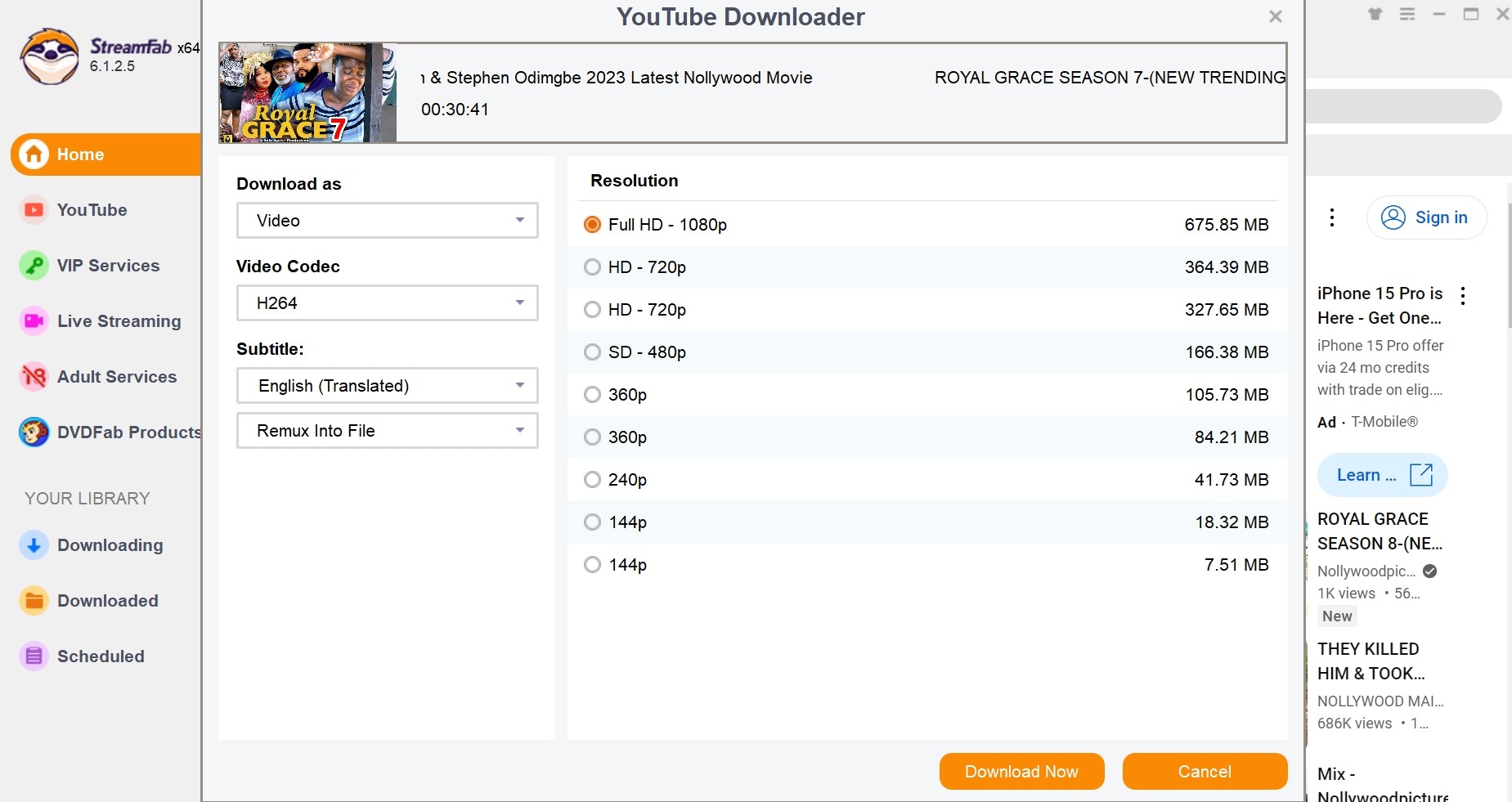Screen dimensions: 1512x802
Task: Click the 675.85 MB file size
Action: coord(1227,225)
